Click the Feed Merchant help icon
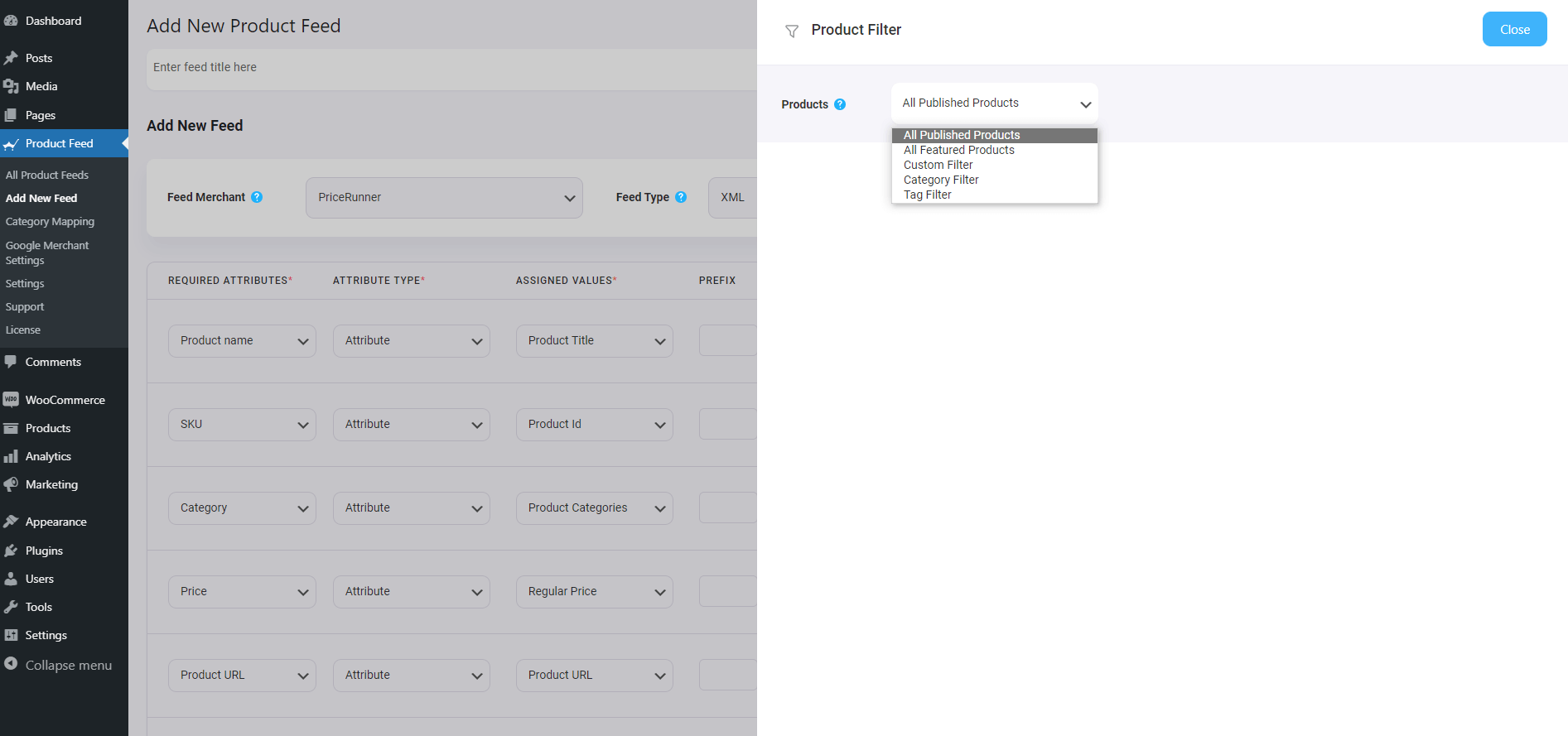This screenshot has width=1568, height=736. tap(257, 197)
